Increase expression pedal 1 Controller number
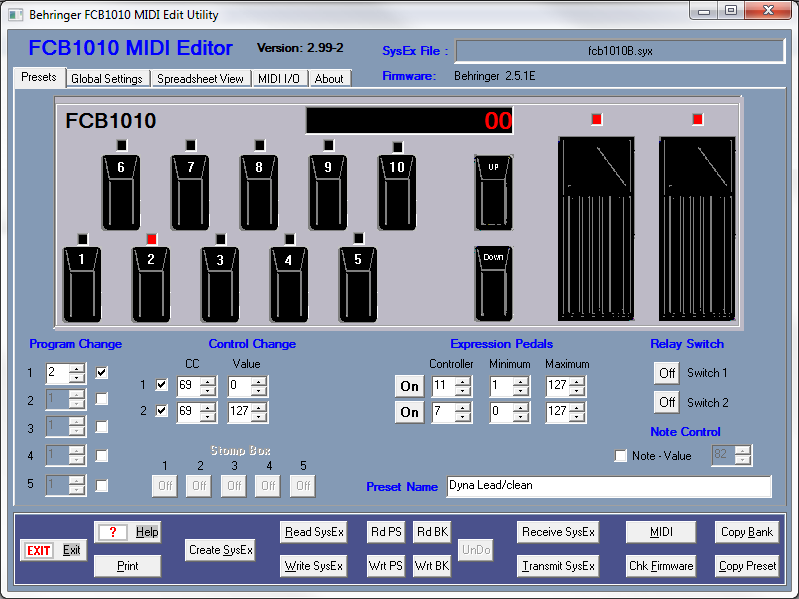The height and width of the screenshot is (599, 799). pos(463,382)
